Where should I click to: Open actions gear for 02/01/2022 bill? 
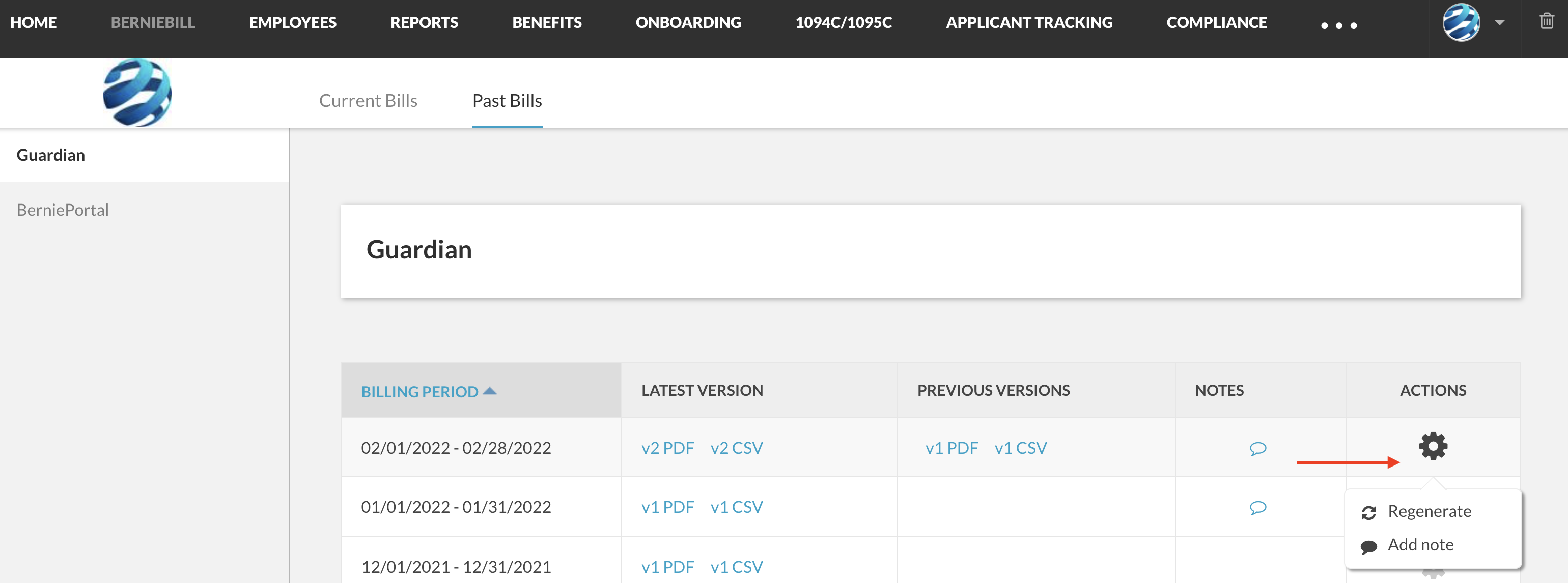[x=1433, y=447]
